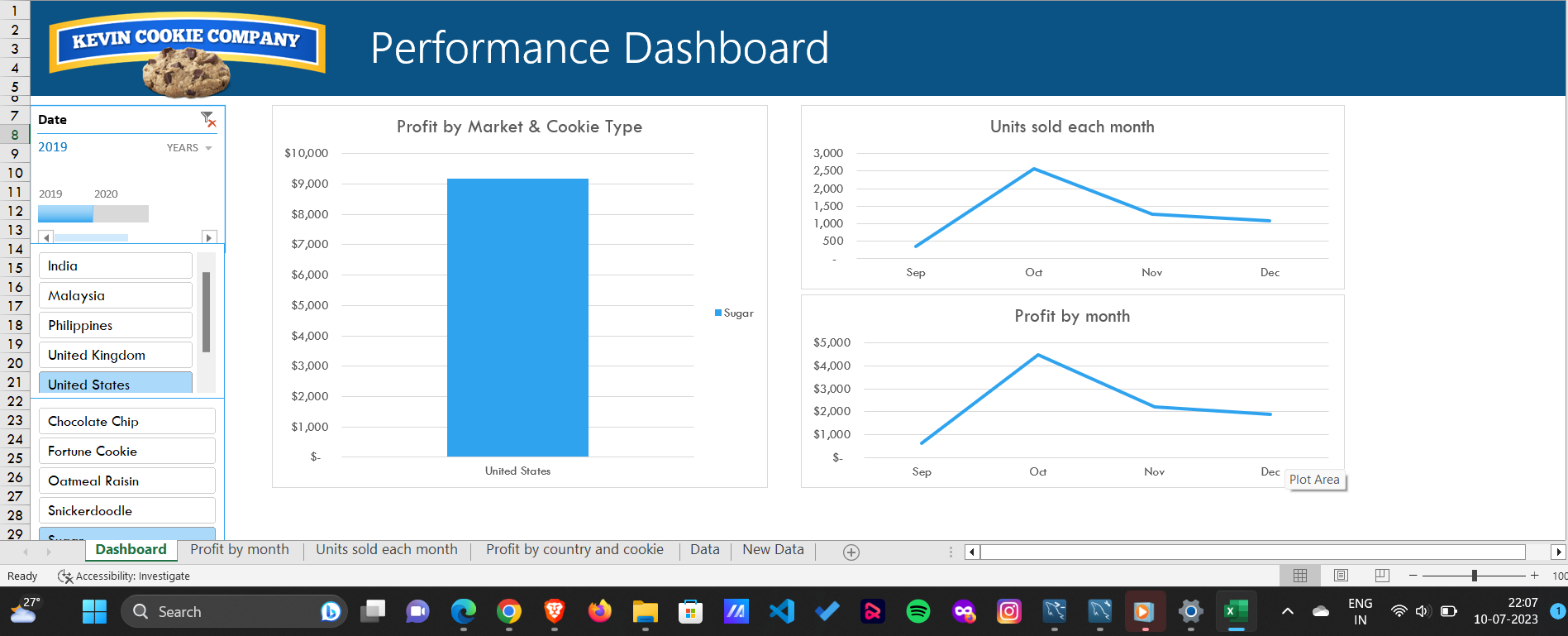Show hidden system tray icons chevron
This screenshot has height=636, width=1568.
[1287, 611]
